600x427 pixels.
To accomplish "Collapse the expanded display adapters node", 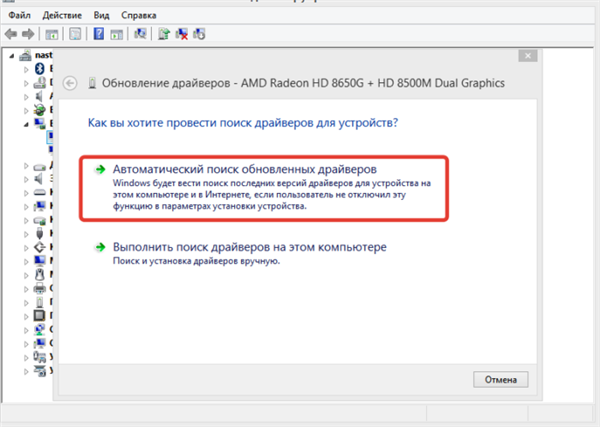I will coord(26,124).
